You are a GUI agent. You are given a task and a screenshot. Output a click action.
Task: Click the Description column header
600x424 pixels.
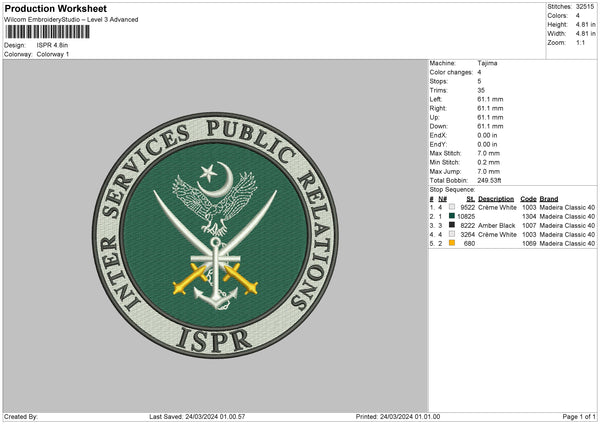[496, 198]
